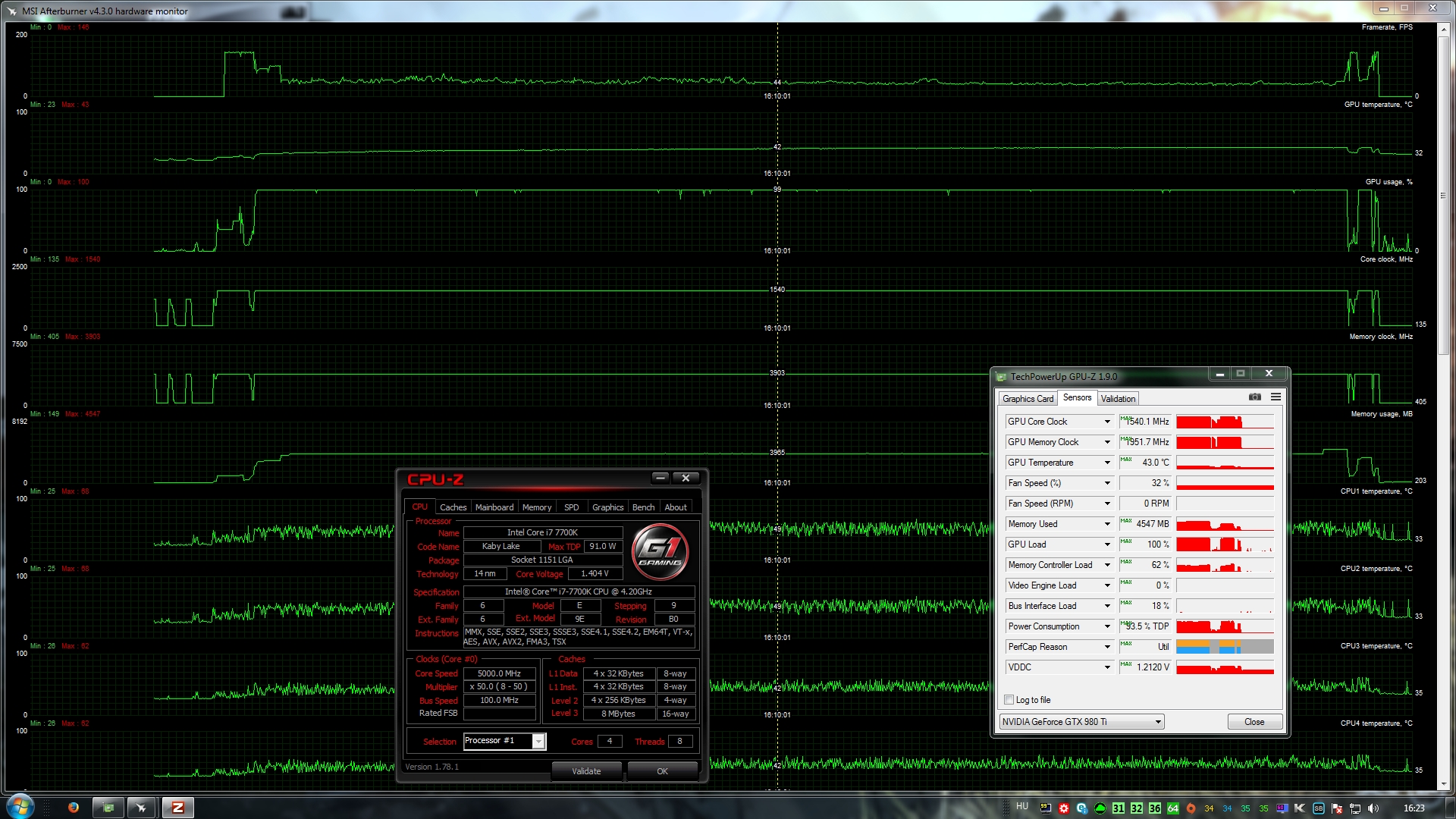The height and width of the screenshot is (819, 1456).
Task: Take a GPU-Z screenshot with camera icon
Action: pyautogui.click(x=1255, y=397)
